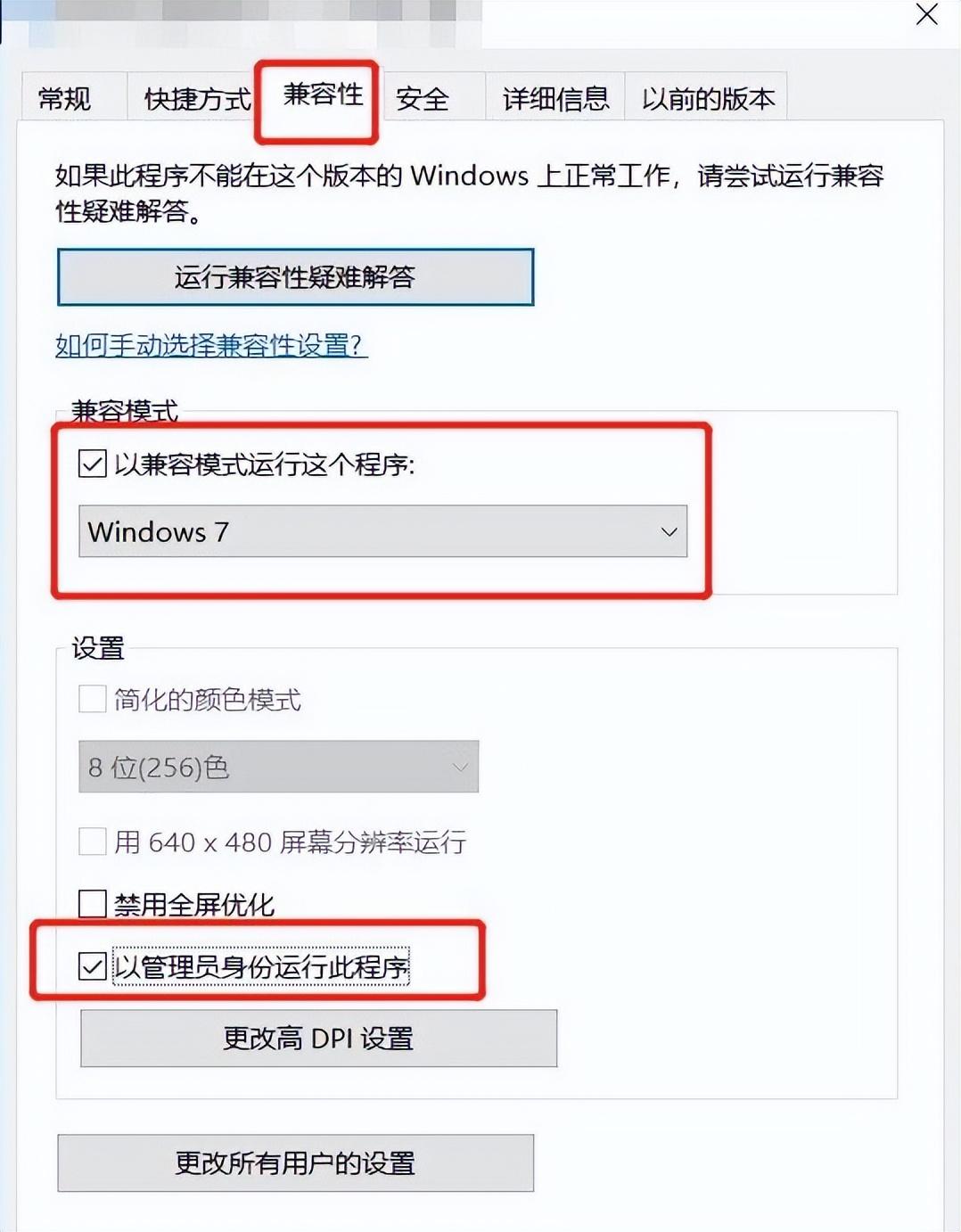Toggle 简化的颜色模式 checkbox
The width and height of the screenshot is (961, 1232).
click(93, 699)
